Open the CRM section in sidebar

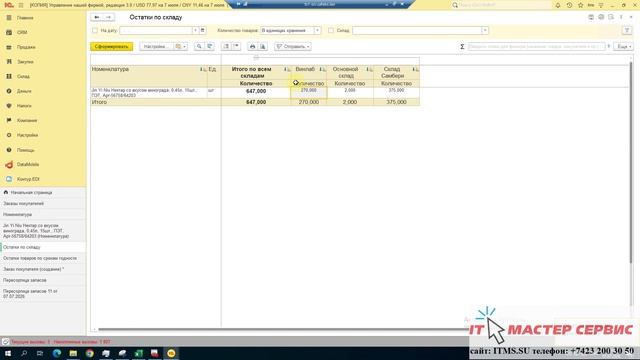click(22, 32)
